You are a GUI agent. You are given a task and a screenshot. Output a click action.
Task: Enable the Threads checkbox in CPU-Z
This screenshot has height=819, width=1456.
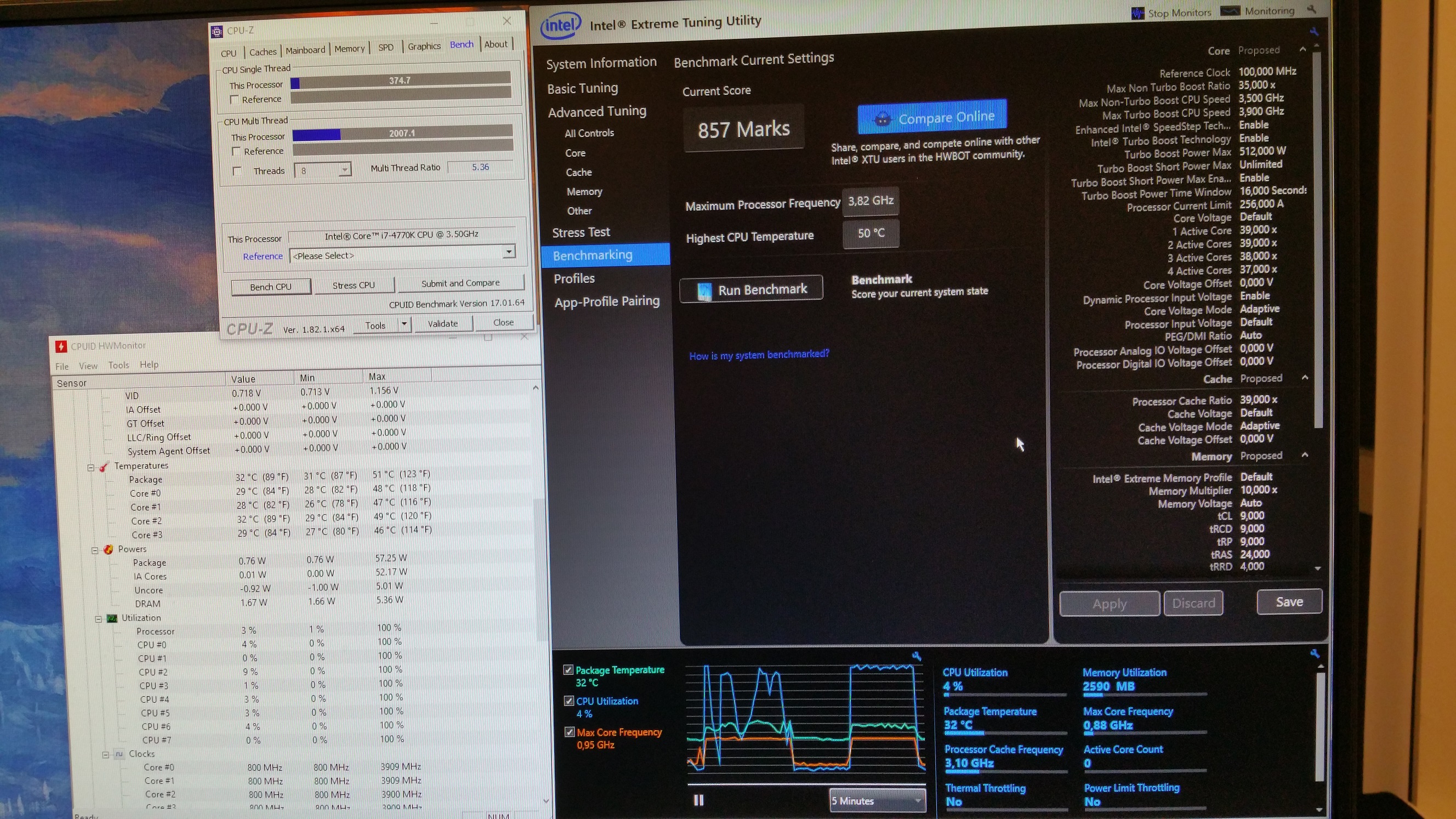237,170
